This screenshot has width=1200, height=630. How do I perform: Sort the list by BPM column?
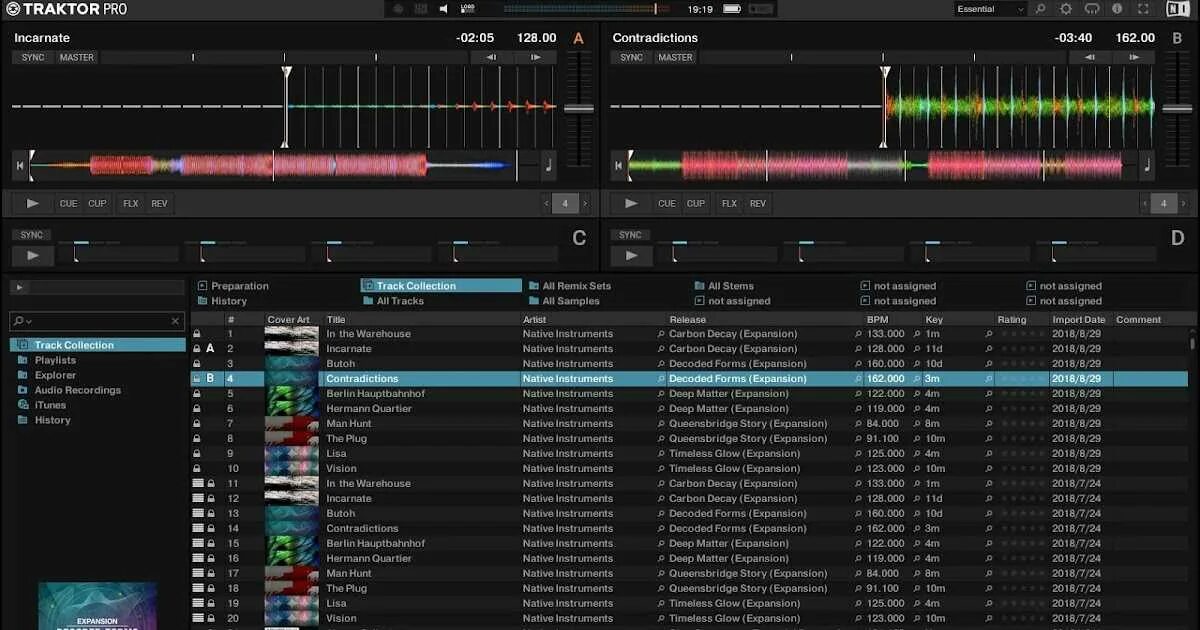(877, 320)
